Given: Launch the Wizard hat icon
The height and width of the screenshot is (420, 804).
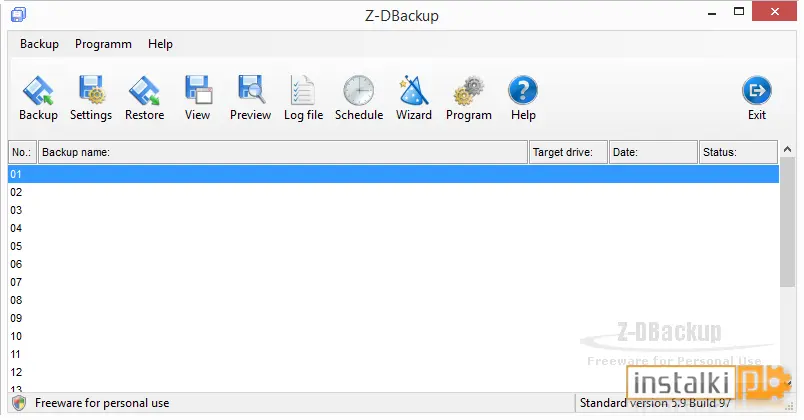Looking at the screenshot, I should pyautogui.click(x=413, y=90).
